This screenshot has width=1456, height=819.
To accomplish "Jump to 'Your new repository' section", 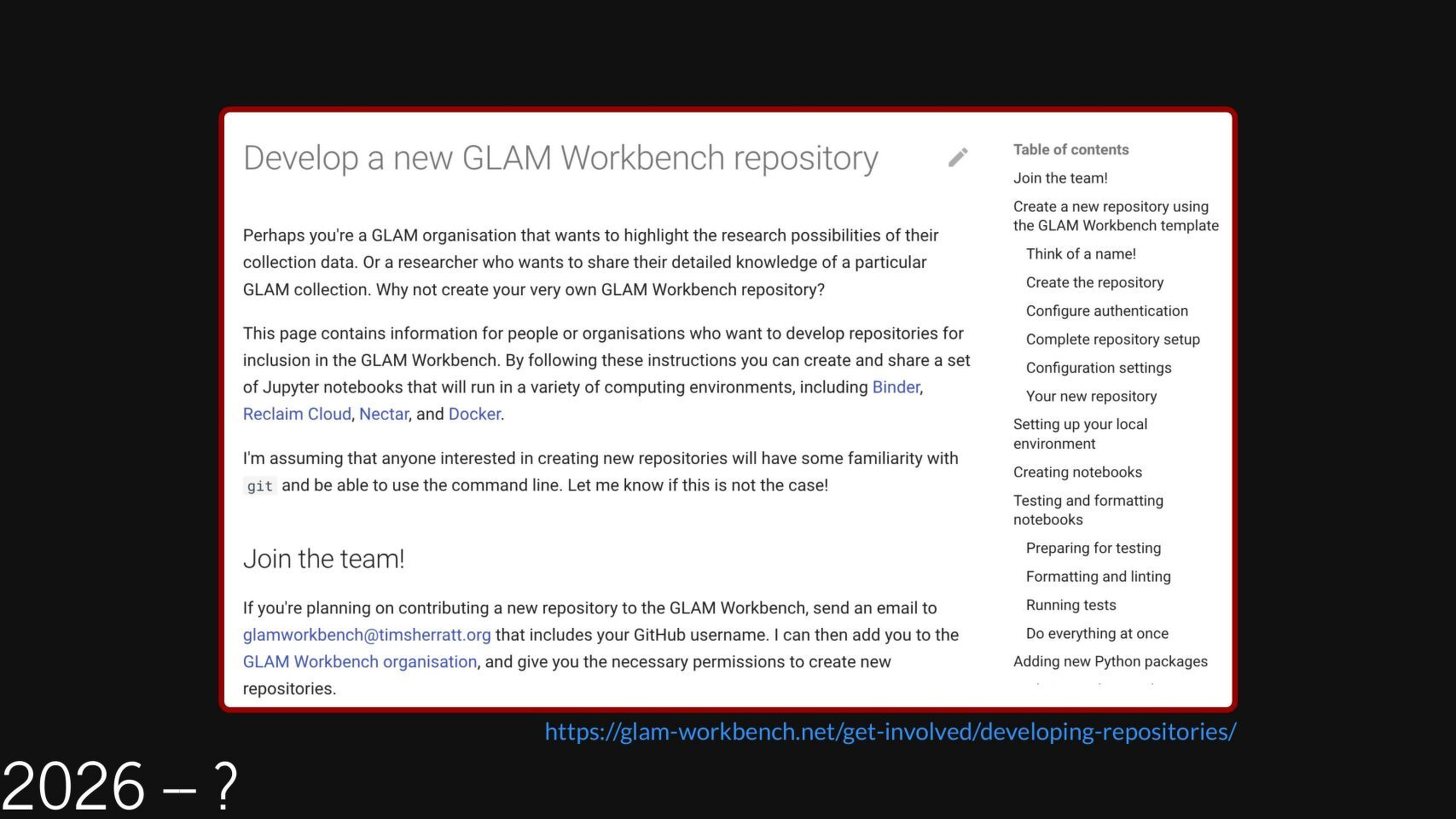I will point(1092,397).
